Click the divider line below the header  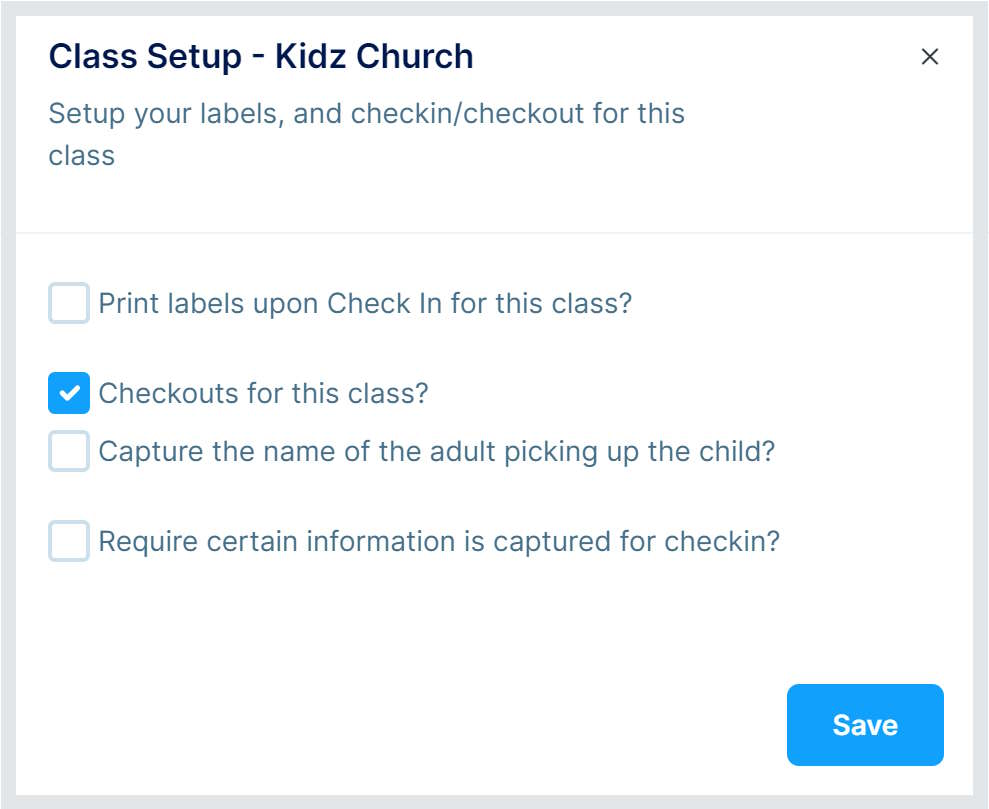tap(494, 233)
